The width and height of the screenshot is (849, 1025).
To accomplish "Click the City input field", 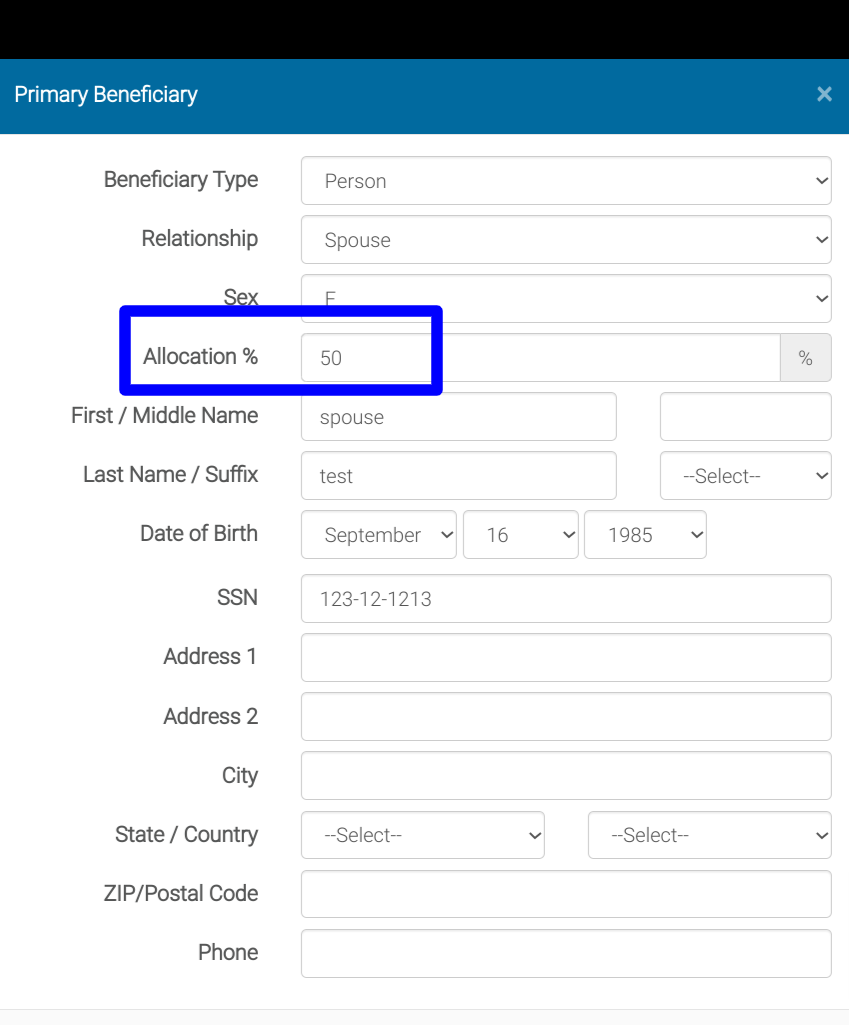I will point(565,776).
